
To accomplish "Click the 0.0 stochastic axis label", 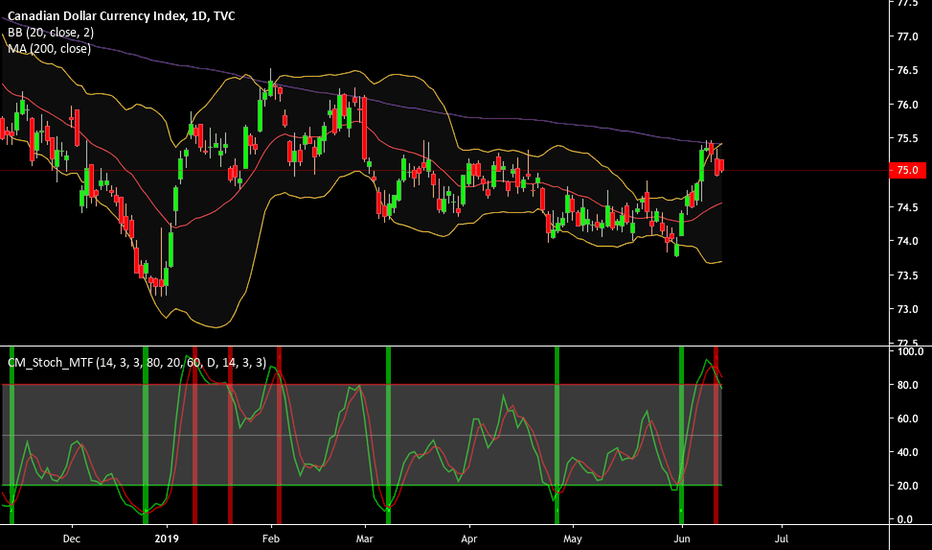I will click(x=905, y=520).
